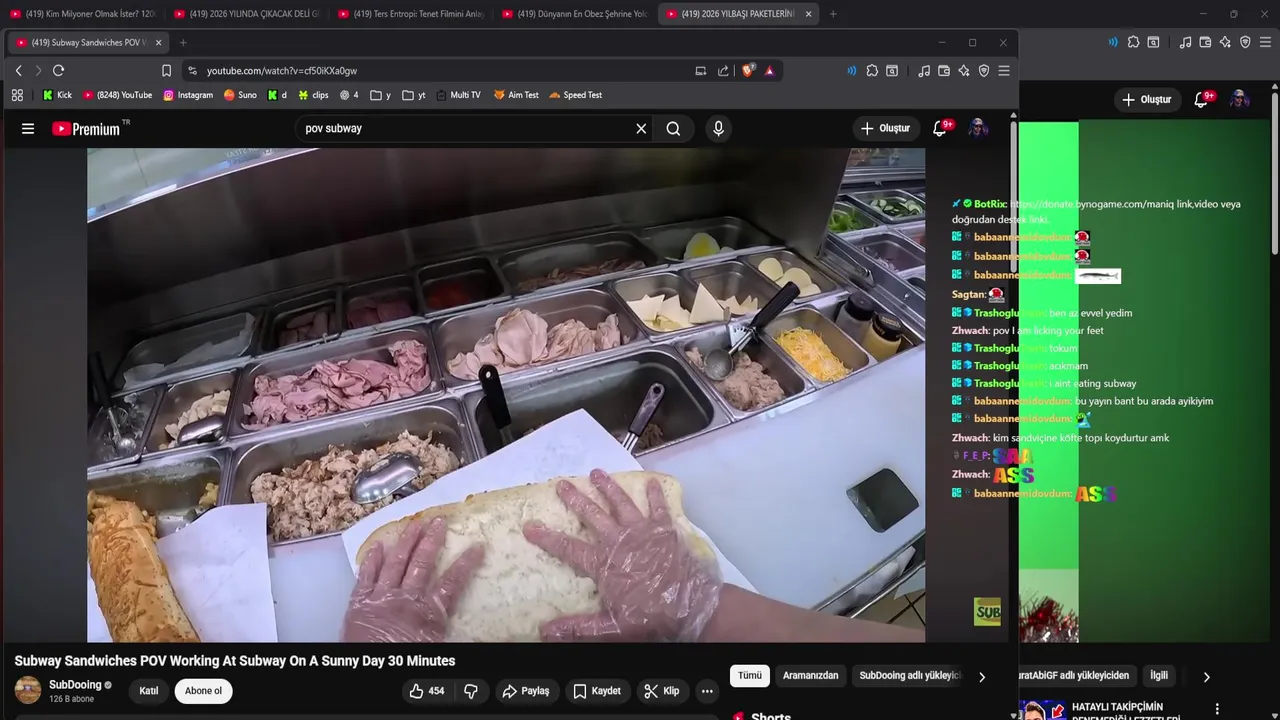This screenshot has width=1280, height=720.
Task: Click the cast/screen icon in the address bar
Action: [x=700, y=70]
